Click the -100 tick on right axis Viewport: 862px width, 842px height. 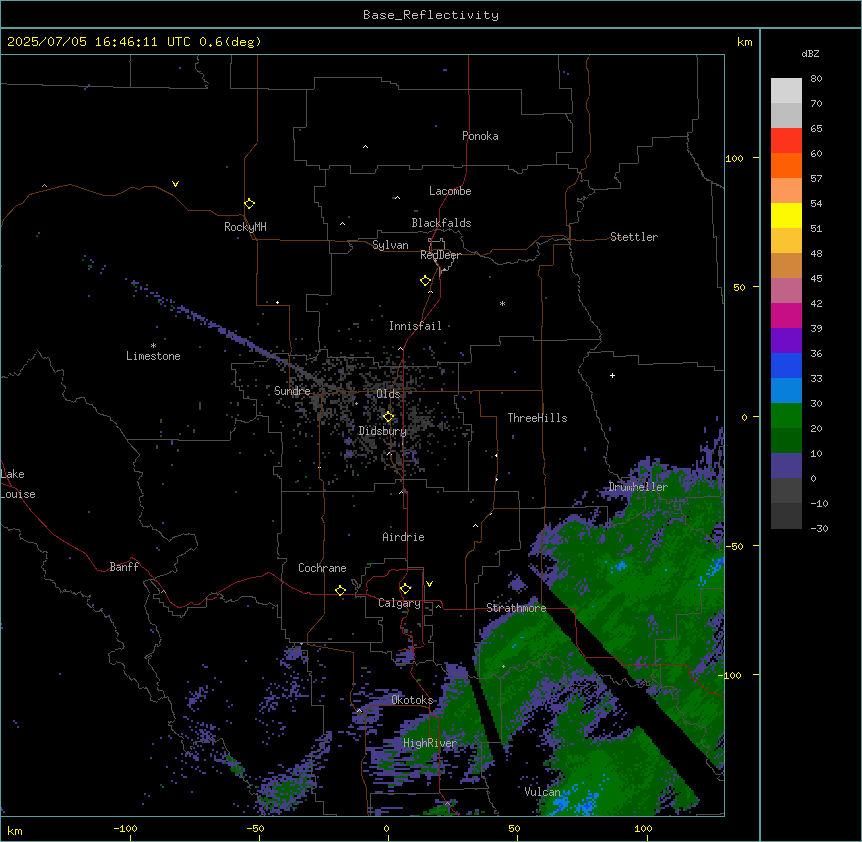pos(732,675)
